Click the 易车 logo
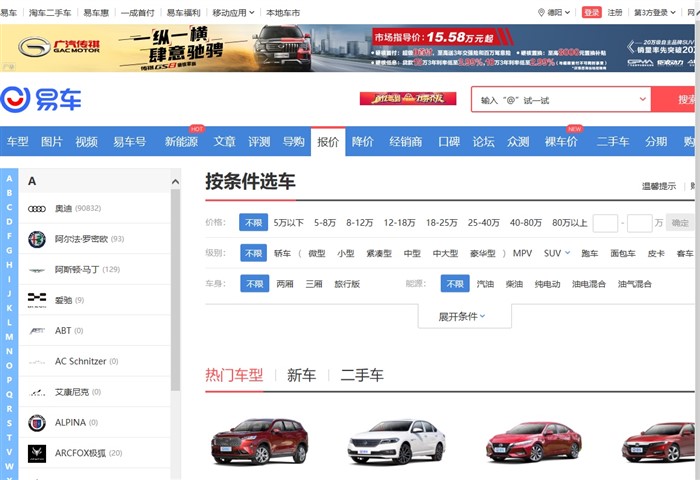Image resolution: width=700 pixels, height=480 pixels. tap(41, 99)
